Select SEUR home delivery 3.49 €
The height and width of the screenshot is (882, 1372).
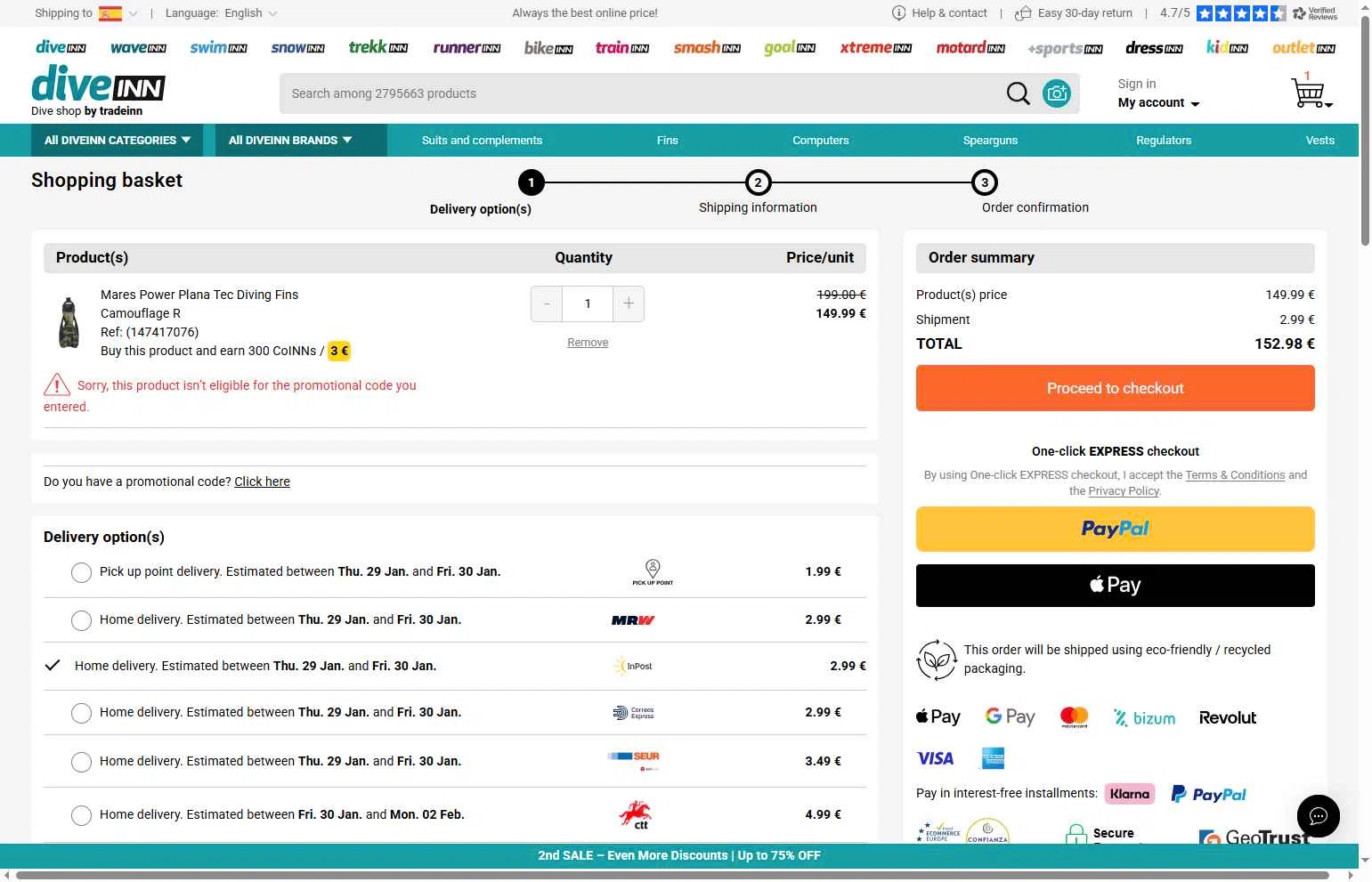point(81,762)
